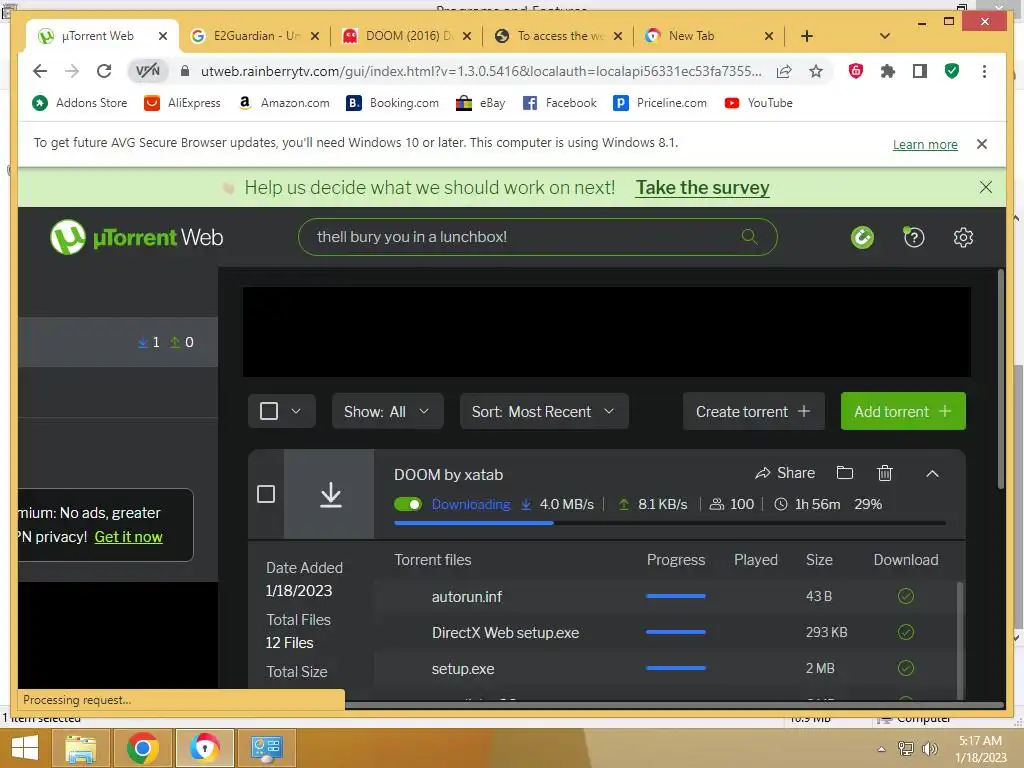Click the DOOM torrent progress bar
The image size is (1024, 768).
pyautogui.click(x=669, y=523)
